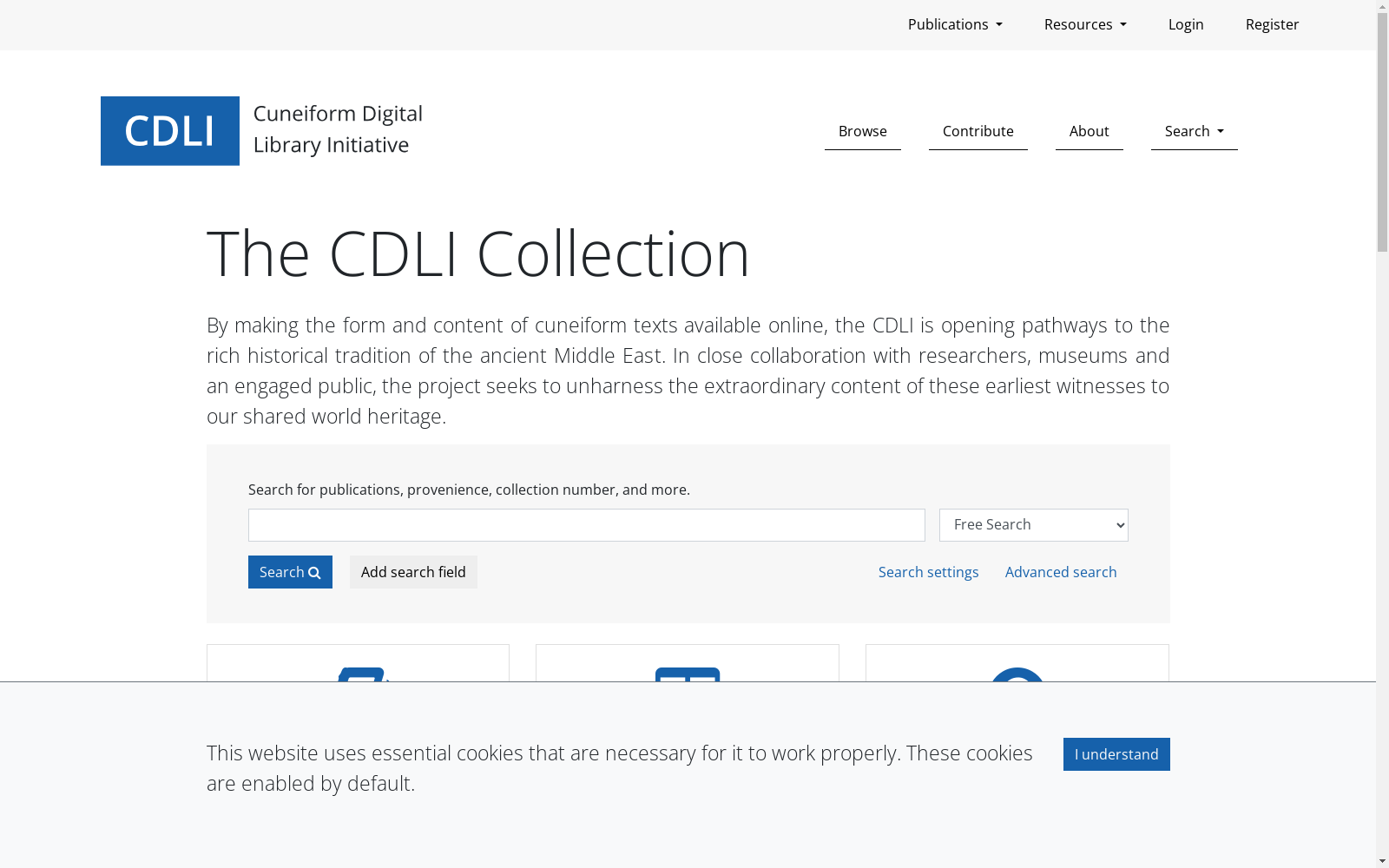Screen dimensions: 1389x868
Task: Click the Cuneiform Digital Library Initiative title
Action: click(x=338, y=129)
